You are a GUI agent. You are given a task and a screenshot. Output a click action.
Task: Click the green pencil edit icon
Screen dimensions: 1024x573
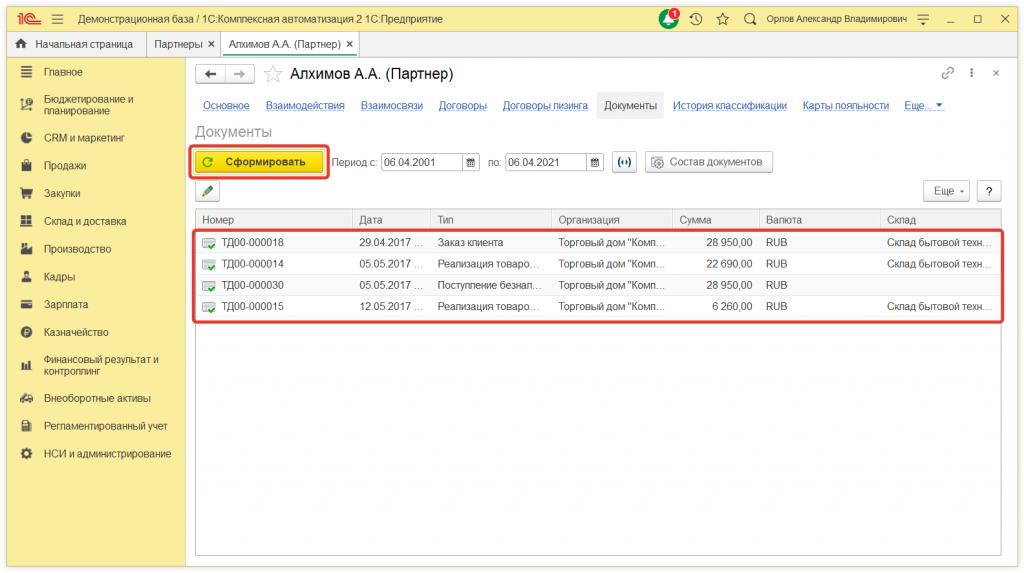coord(207,191)
